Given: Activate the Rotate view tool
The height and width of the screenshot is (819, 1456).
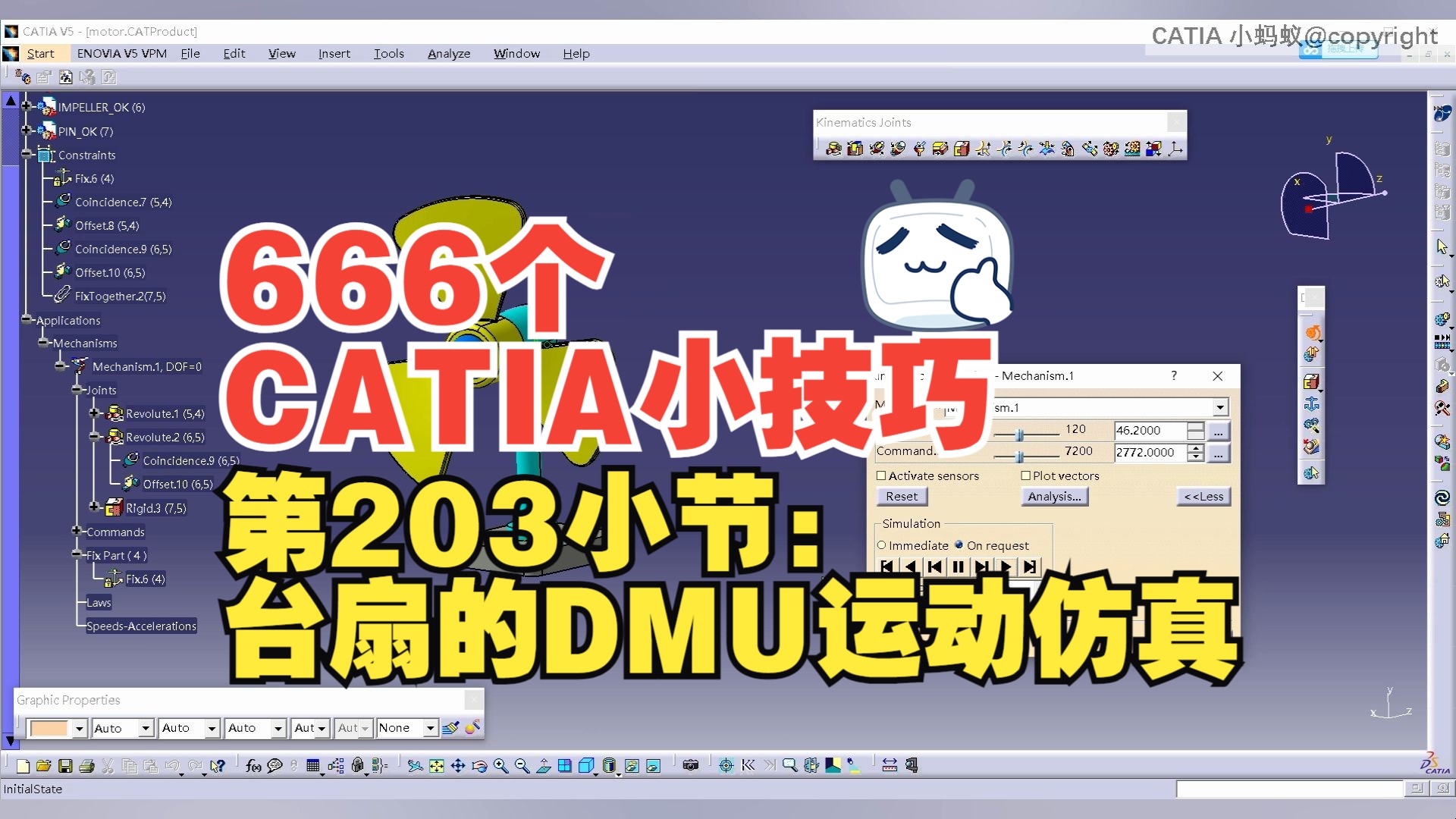Looking at the screenshot, I should 479,766.
